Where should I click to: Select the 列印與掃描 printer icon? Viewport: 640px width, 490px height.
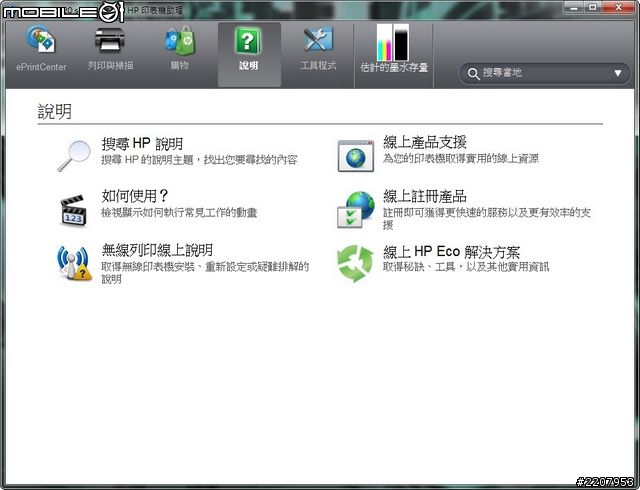coord(110,40)
